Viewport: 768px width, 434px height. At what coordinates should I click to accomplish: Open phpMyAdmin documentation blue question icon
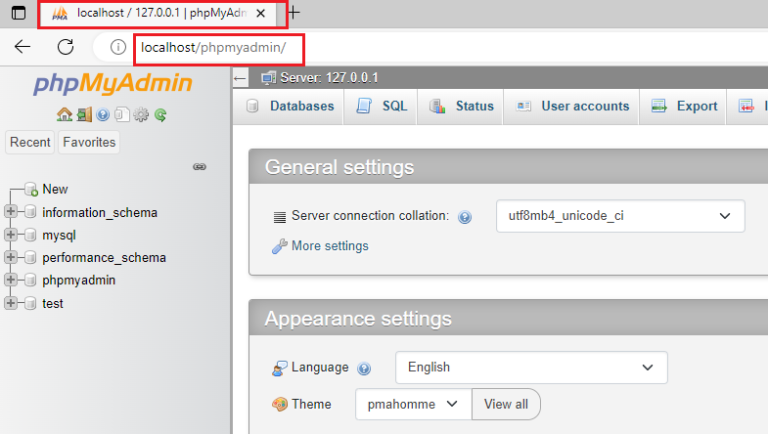click(x=103, y=115)
